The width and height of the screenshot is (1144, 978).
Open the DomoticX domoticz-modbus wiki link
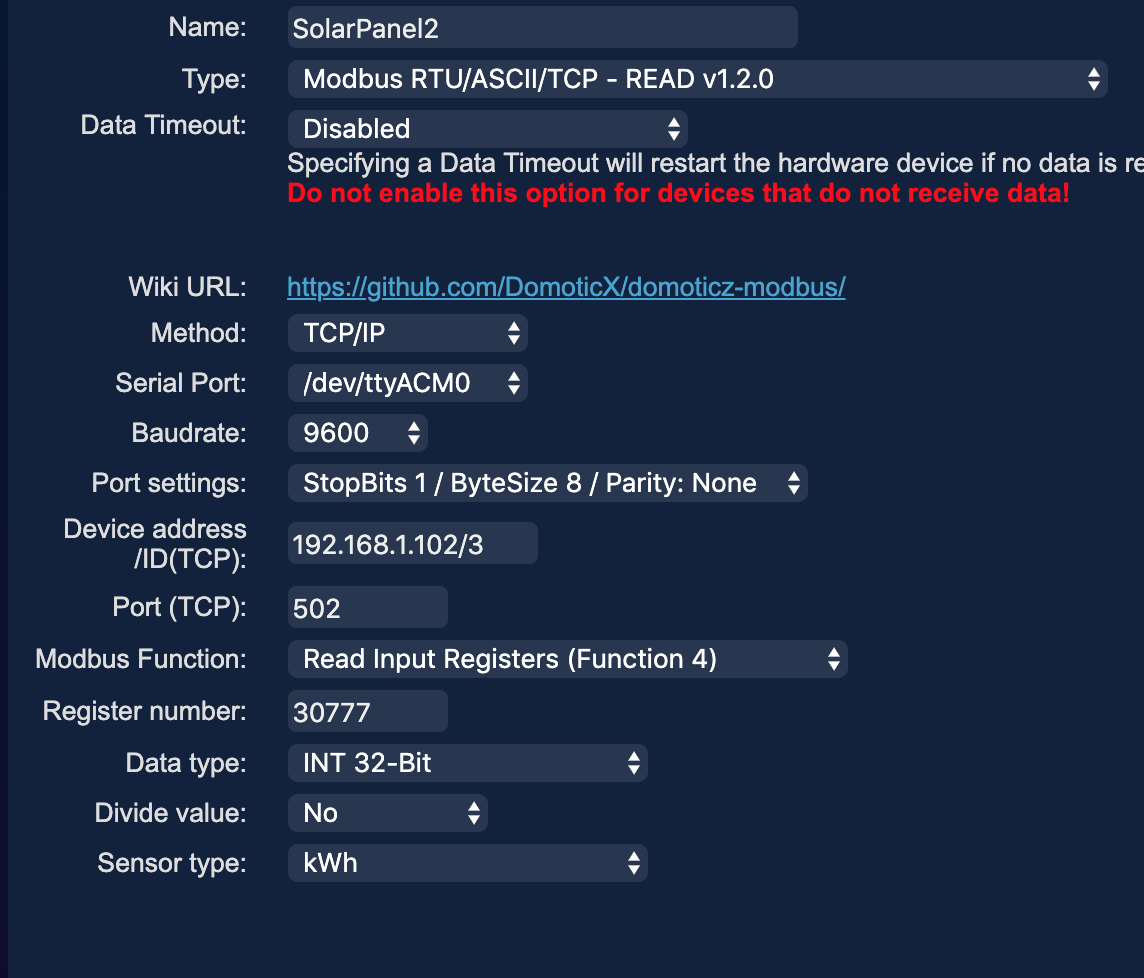[566, 287]
